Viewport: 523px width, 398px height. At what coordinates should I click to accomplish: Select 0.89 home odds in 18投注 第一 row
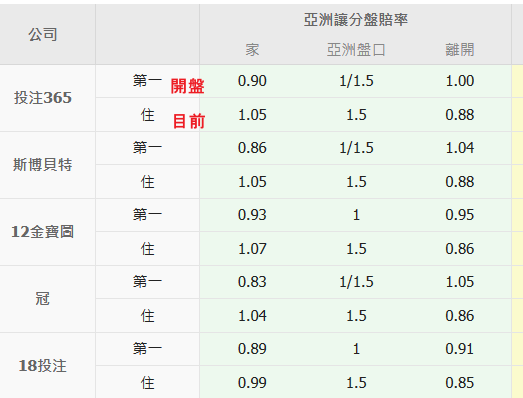[252, 349]
